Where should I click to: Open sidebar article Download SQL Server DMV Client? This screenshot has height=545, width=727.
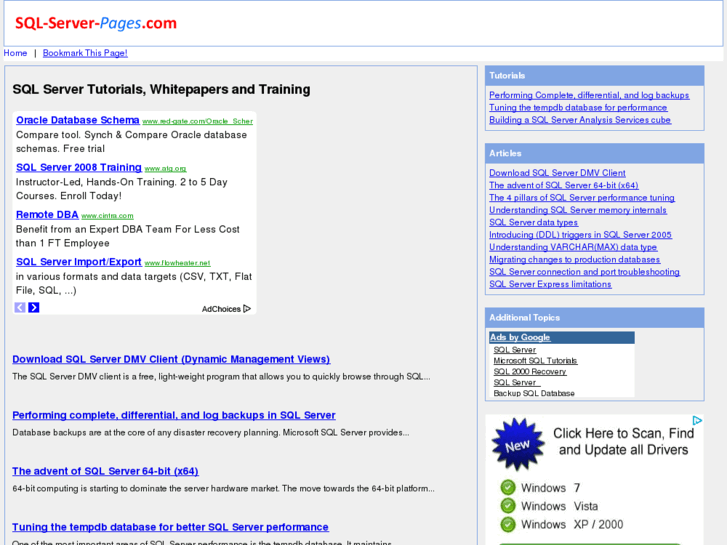(x=557, y=173)
